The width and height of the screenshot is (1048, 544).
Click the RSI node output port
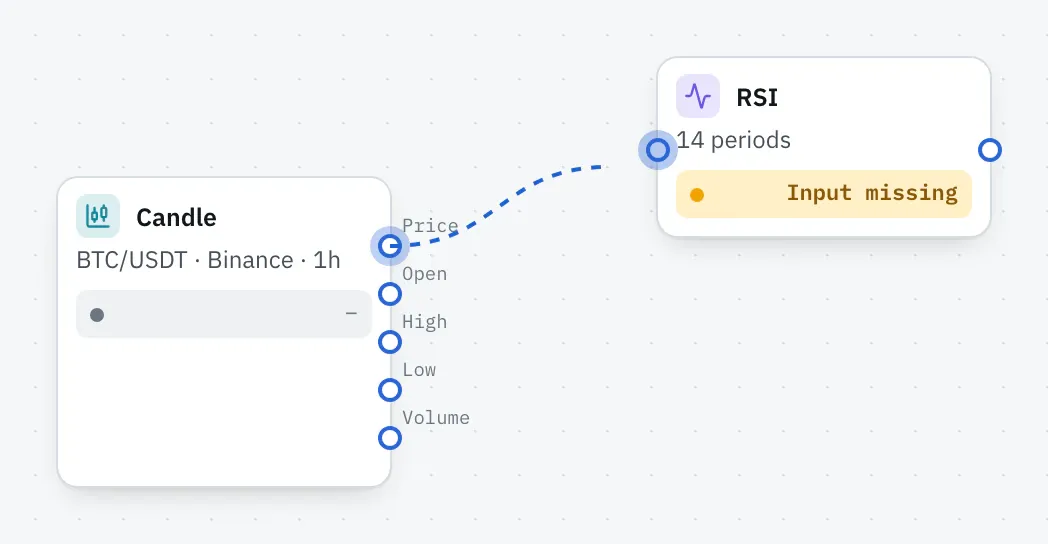pyautogui.click(x=990, y=150)
